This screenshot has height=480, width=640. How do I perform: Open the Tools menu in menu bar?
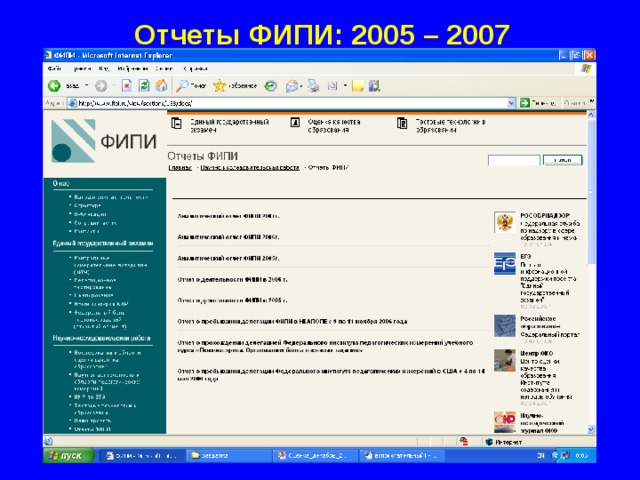pos(164,69)
